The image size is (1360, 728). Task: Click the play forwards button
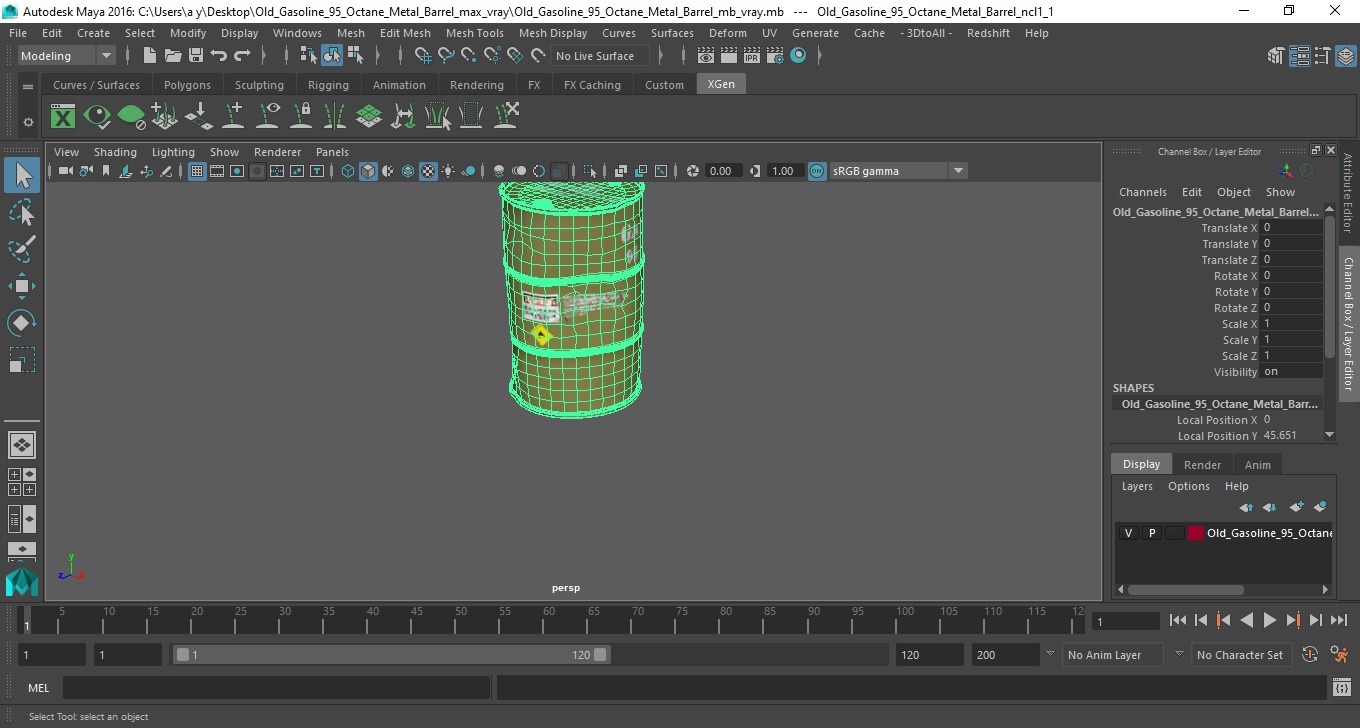click(x=1269, y=620)
